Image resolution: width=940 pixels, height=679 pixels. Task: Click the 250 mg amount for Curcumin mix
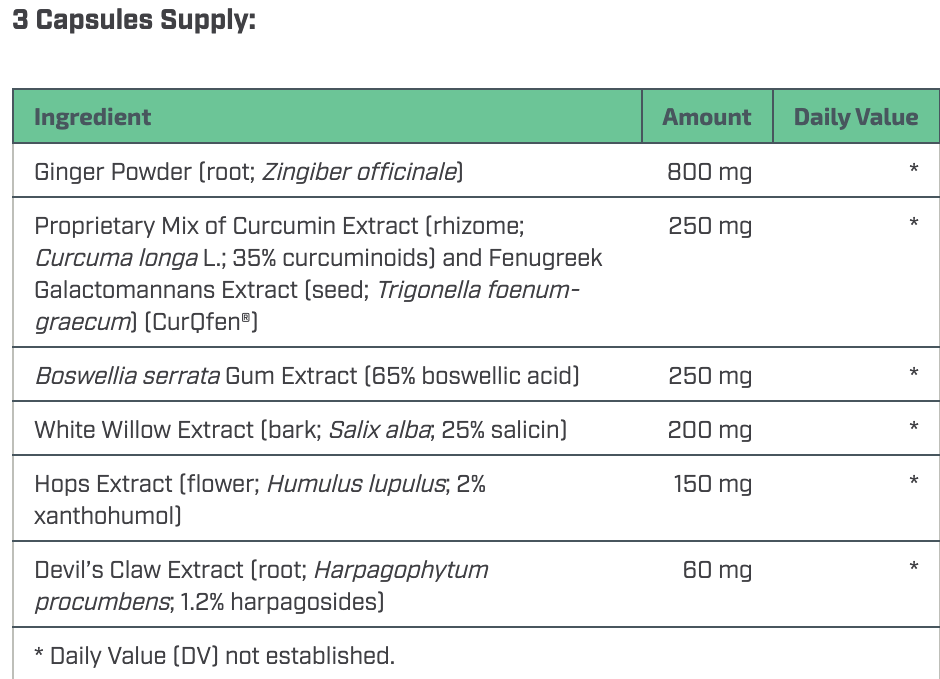coord(709,226)
